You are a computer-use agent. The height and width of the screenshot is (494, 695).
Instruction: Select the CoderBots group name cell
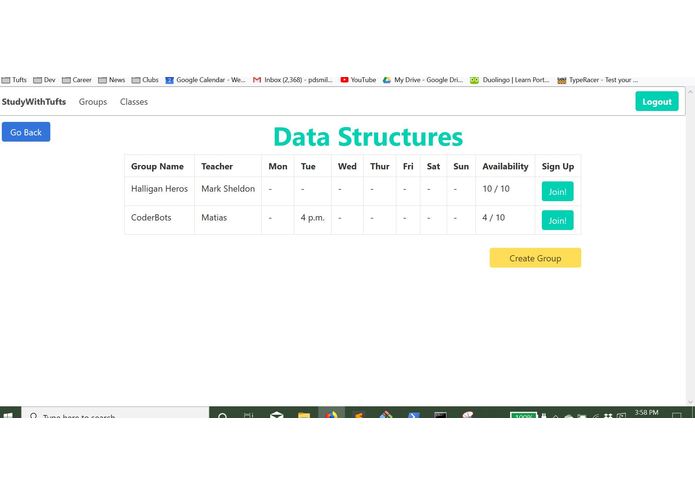coord(160,220)
